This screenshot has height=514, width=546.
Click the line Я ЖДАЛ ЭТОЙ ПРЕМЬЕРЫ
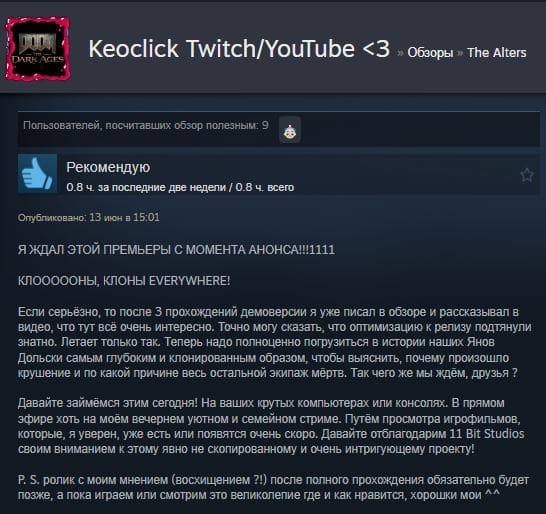[176, 250]
